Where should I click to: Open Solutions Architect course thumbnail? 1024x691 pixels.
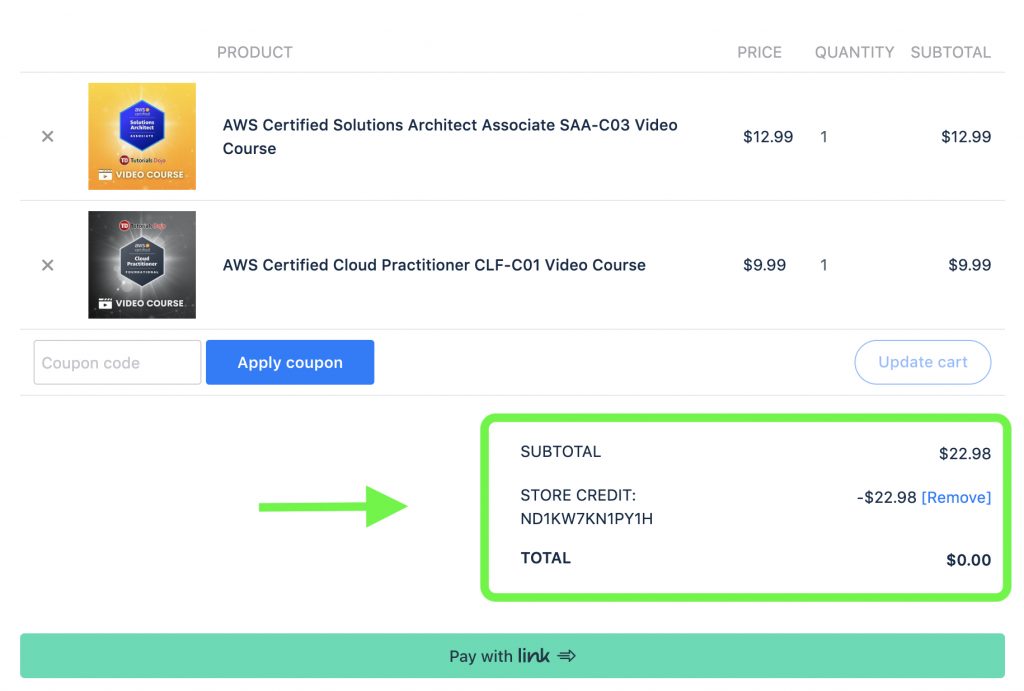click(142, 136)
